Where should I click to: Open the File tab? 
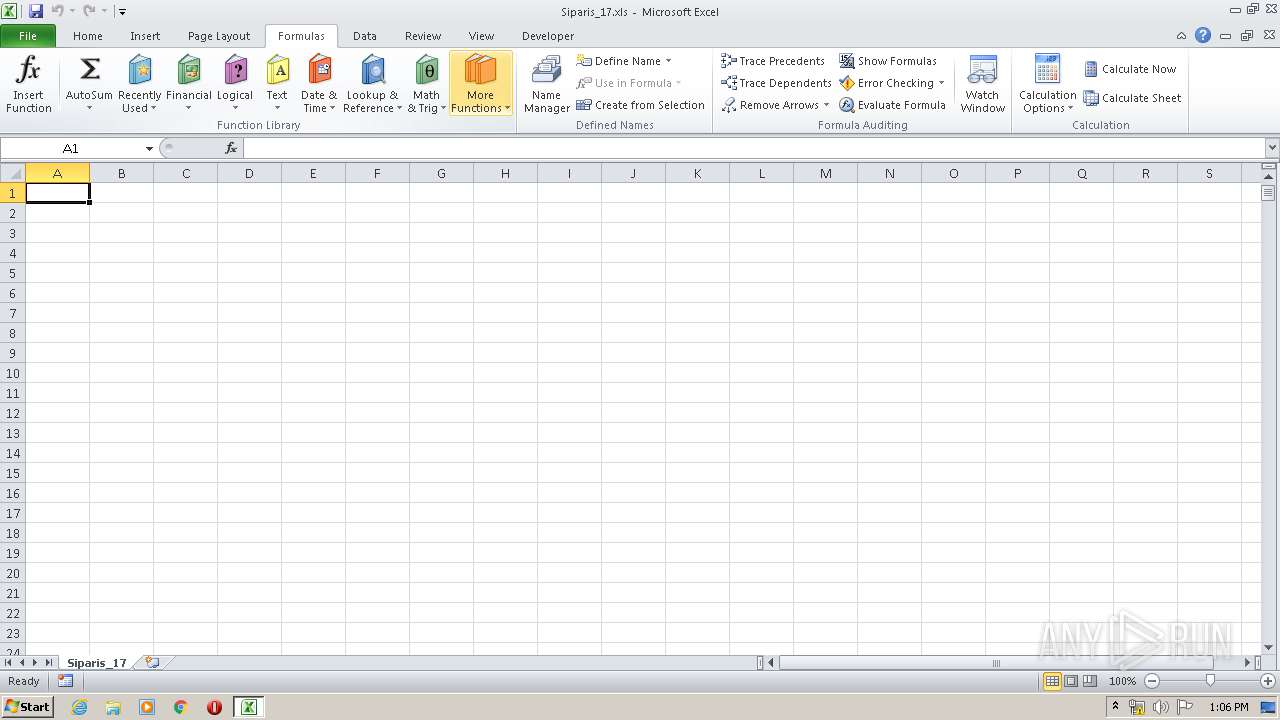click(x=28, y=36)
